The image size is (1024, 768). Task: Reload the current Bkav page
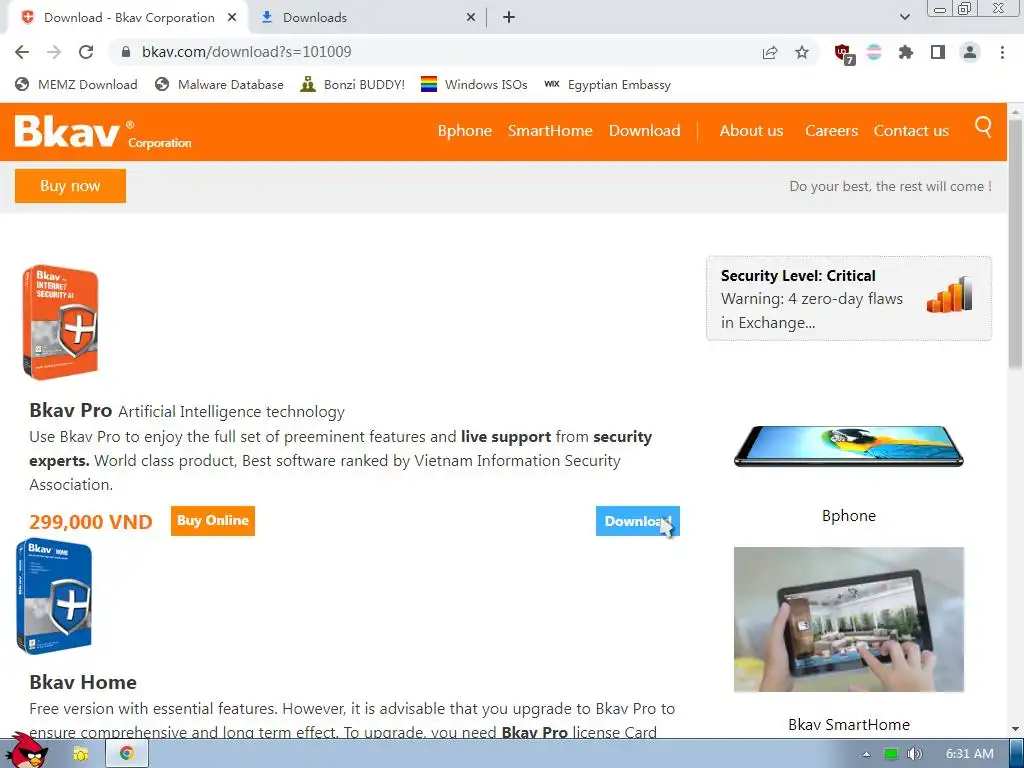click(x=86, y=52)
